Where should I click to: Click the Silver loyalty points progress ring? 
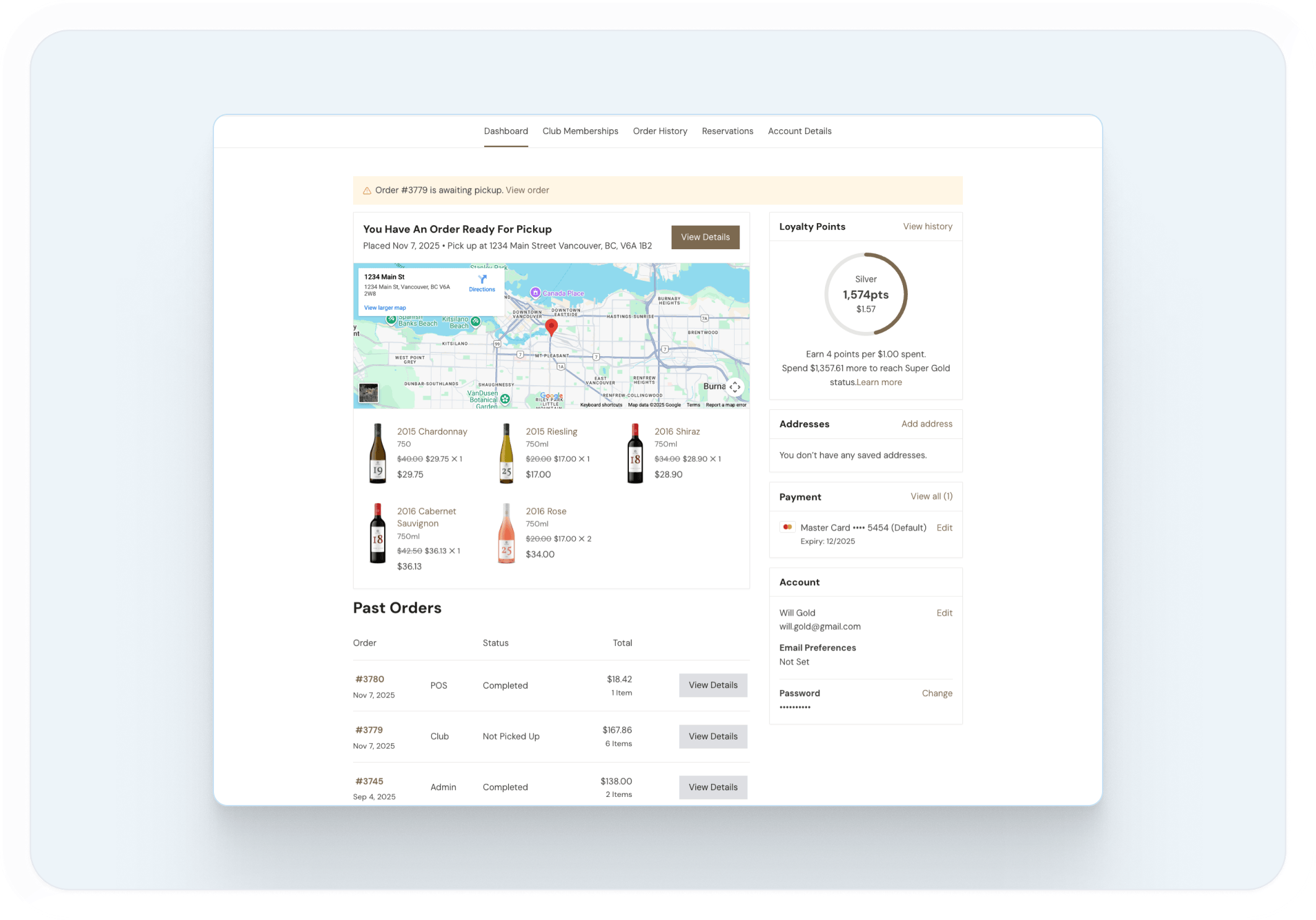click(865, 294)
